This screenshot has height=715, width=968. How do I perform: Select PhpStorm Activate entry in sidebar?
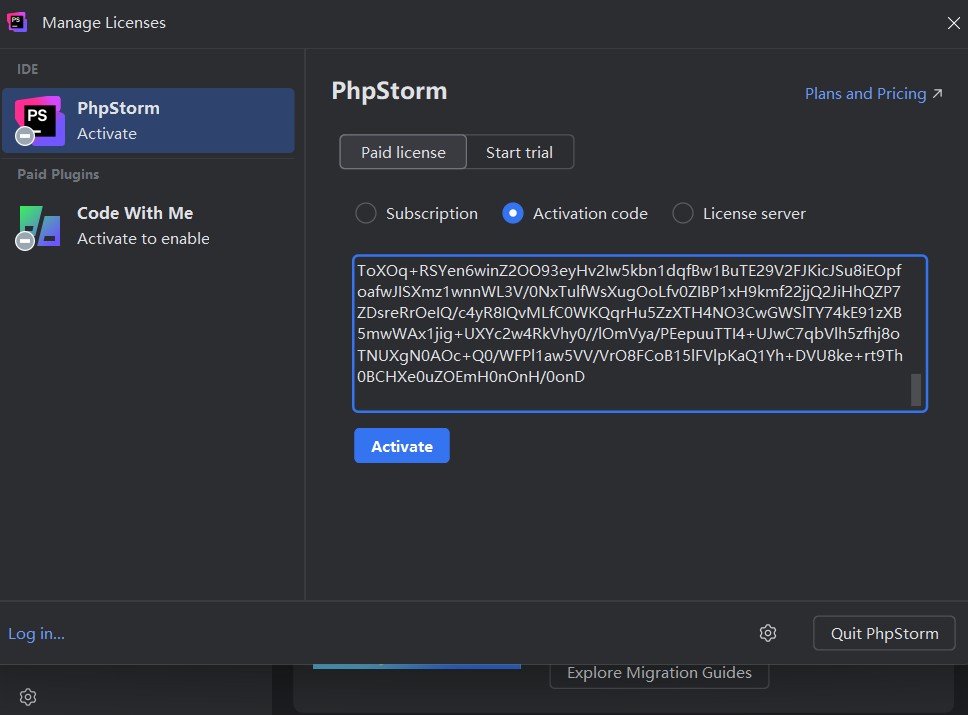(x=148, y=120)
